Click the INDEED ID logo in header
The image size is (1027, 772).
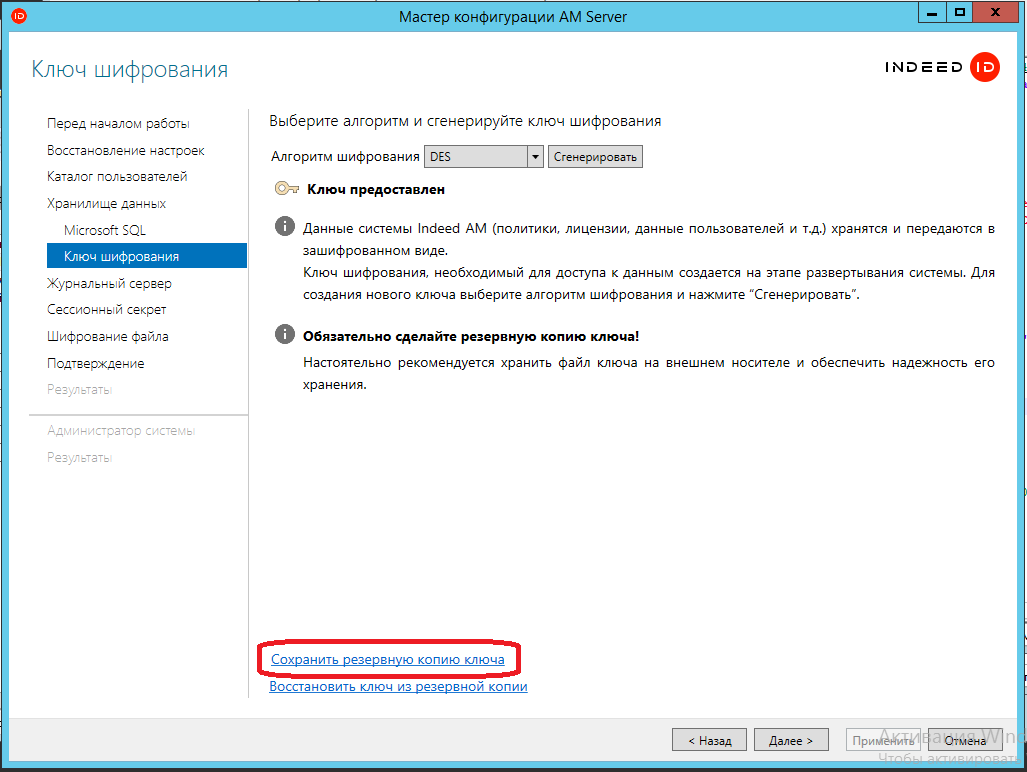click(x=942, y=68)
